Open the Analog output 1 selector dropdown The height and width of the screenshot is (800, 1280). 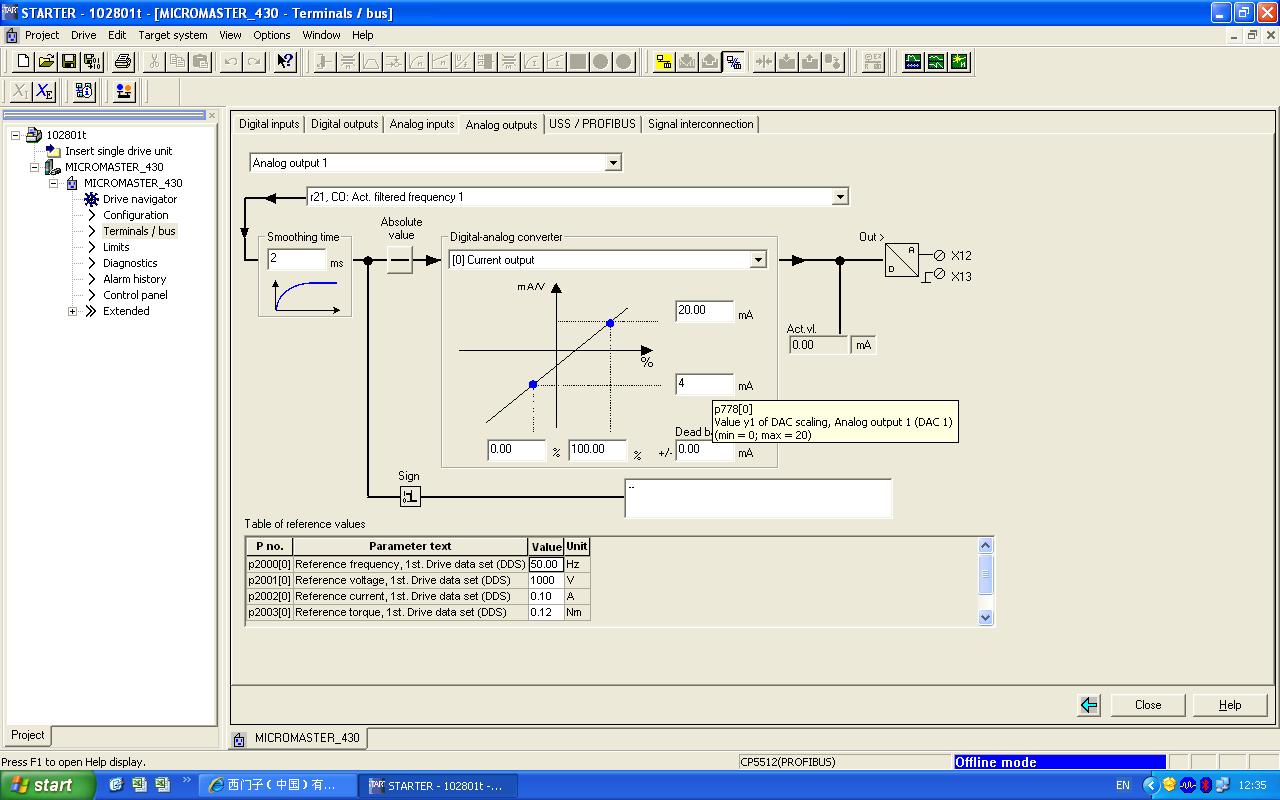tap(614, 163)
